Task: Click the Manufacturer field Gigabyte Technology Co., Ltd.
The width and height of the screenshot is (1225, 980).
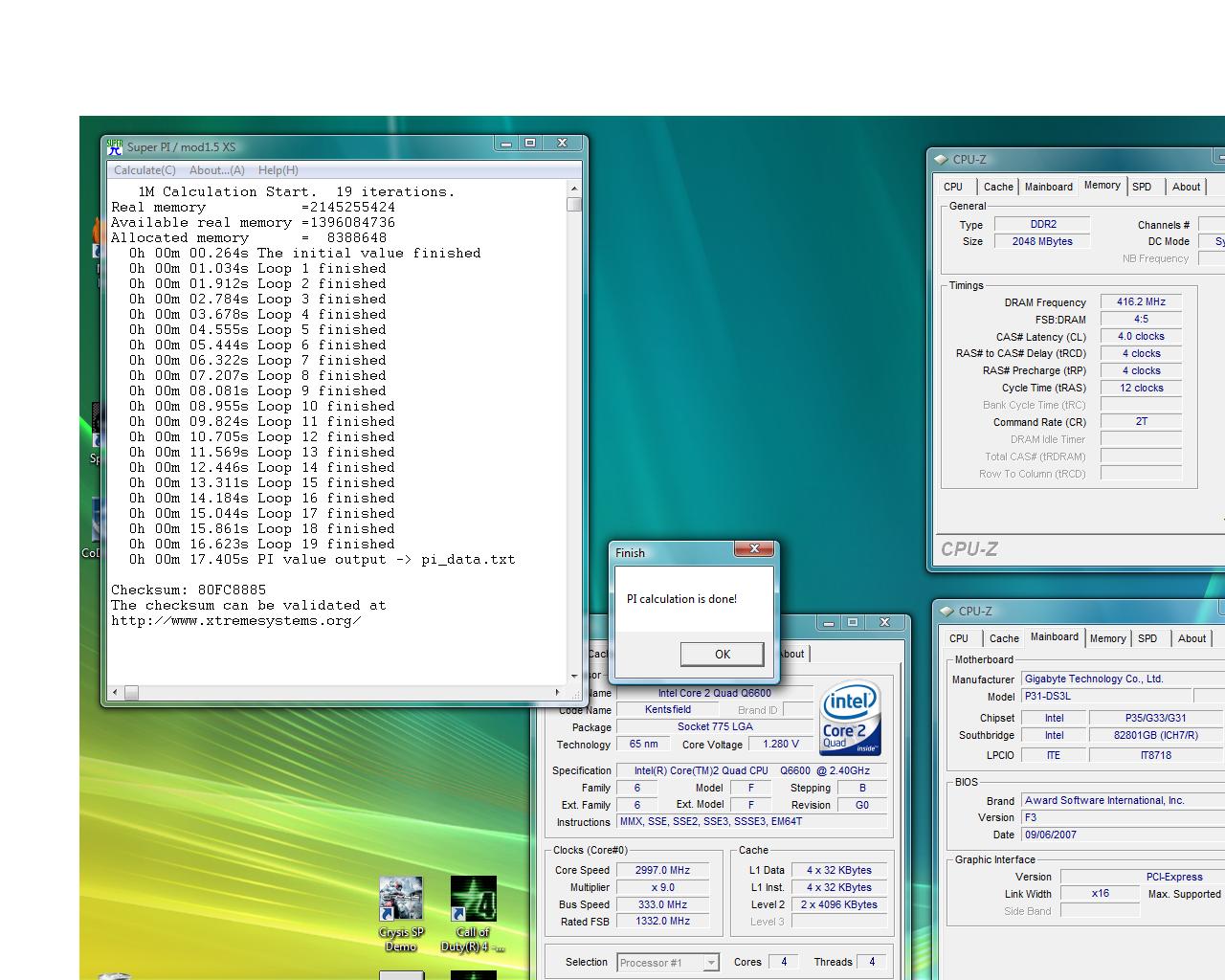Action: pyautogui.click(x=1123, y=679)
